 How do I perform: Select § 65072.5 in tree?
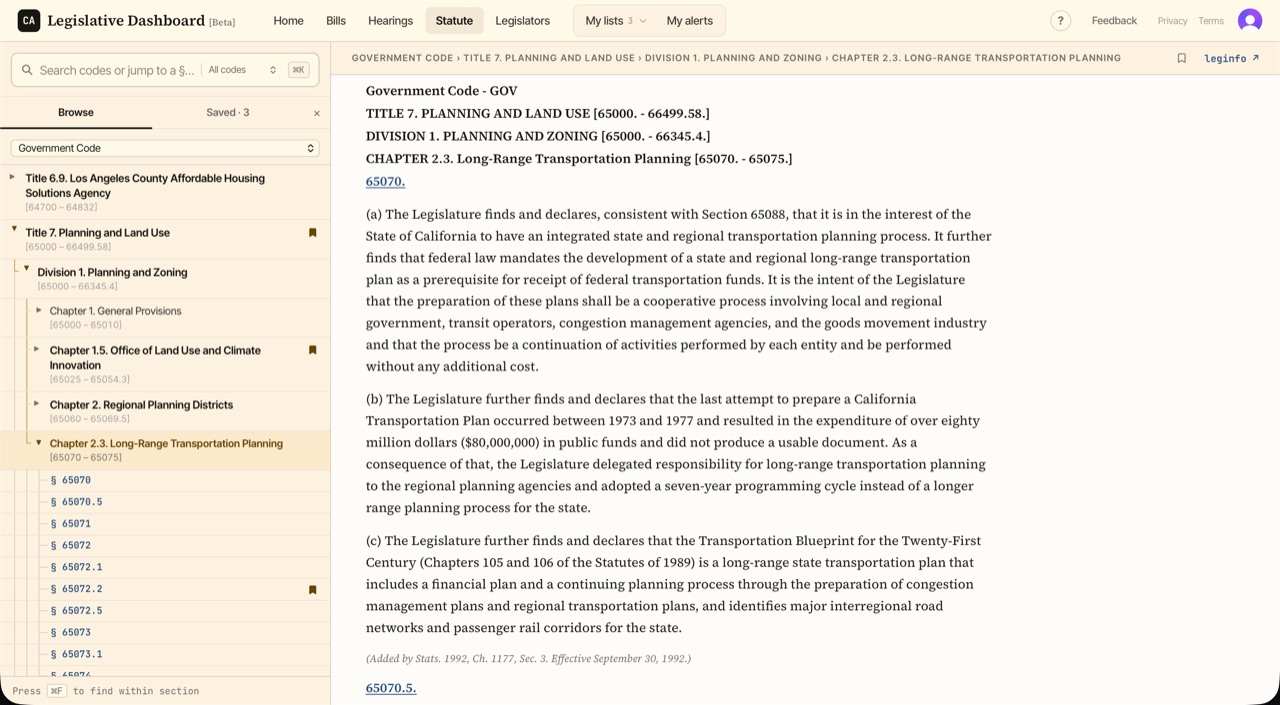77,611
